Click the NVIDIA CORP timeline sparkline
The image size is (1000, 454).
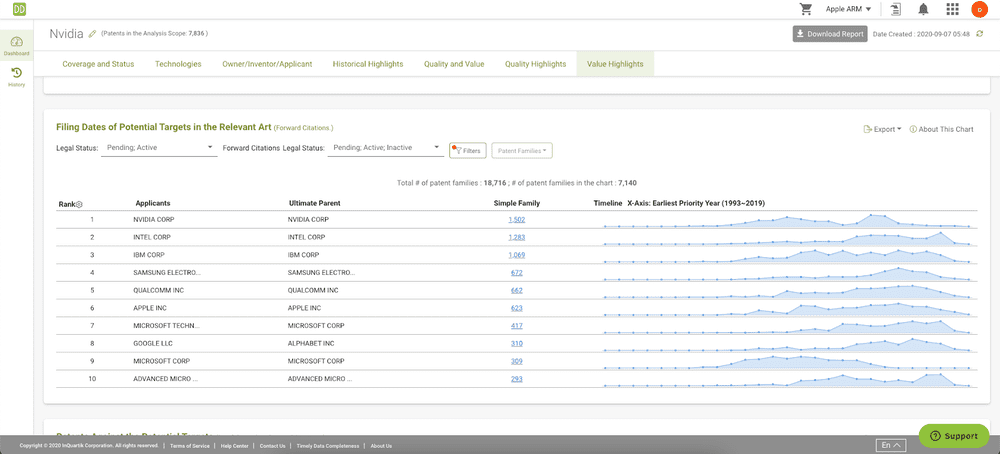click(786, 221)
